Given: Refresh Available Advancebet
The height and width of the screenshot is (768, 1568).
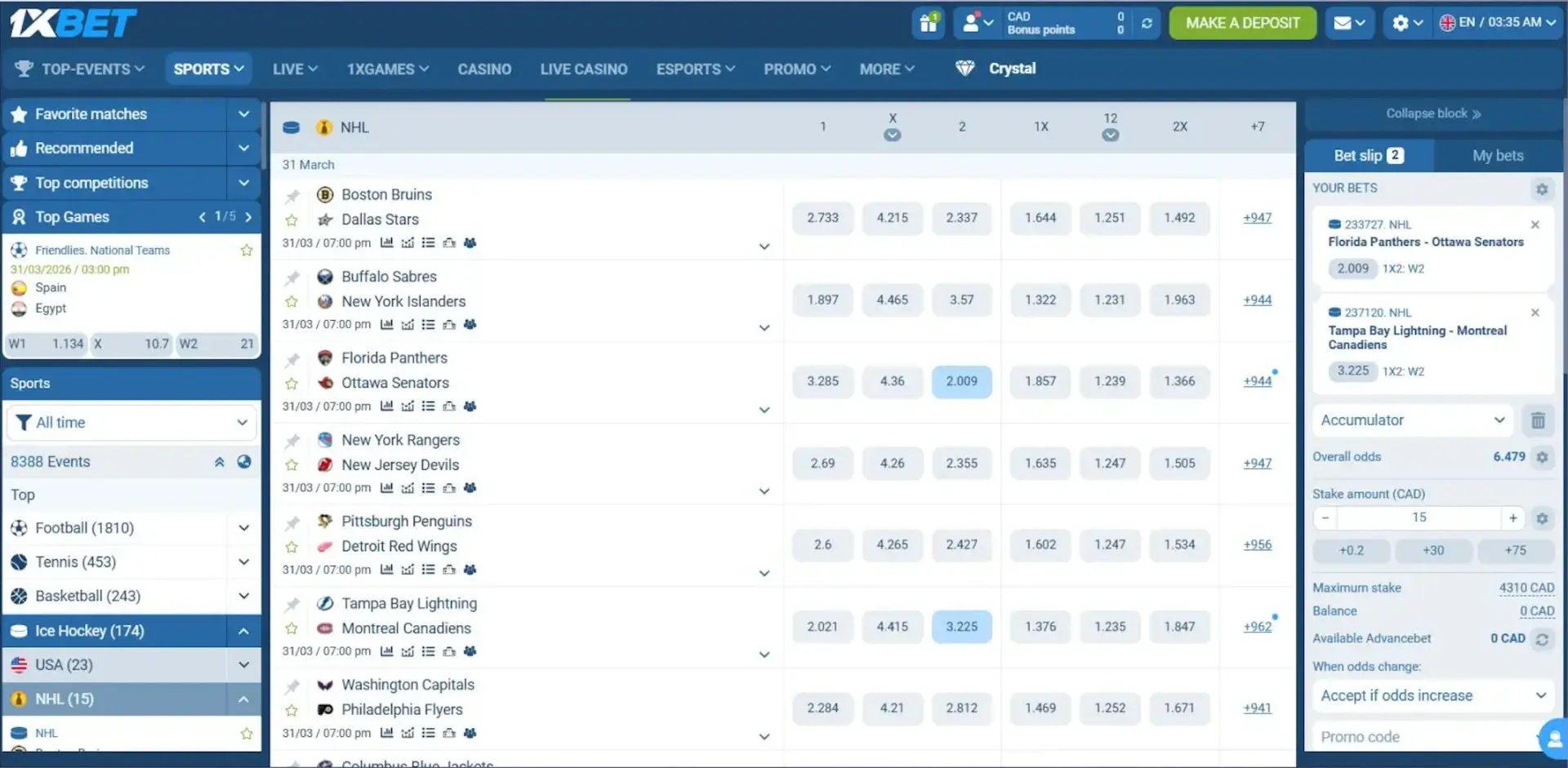Looking at the screenshot, I should click(1542, 639).
